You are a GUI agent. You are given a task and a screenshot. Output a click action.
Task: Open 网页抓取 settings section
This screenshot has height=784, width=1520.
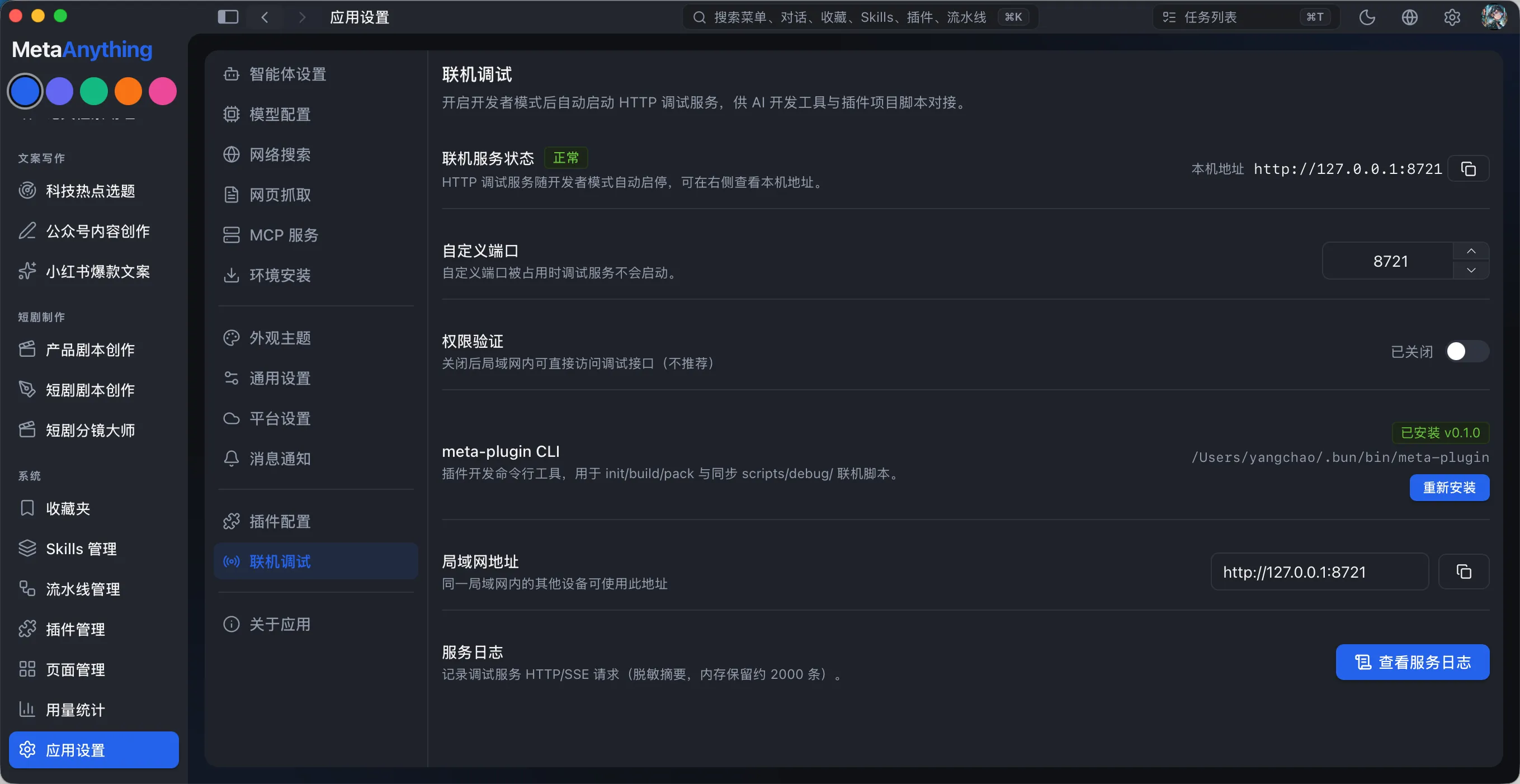(x=315, y=195)
